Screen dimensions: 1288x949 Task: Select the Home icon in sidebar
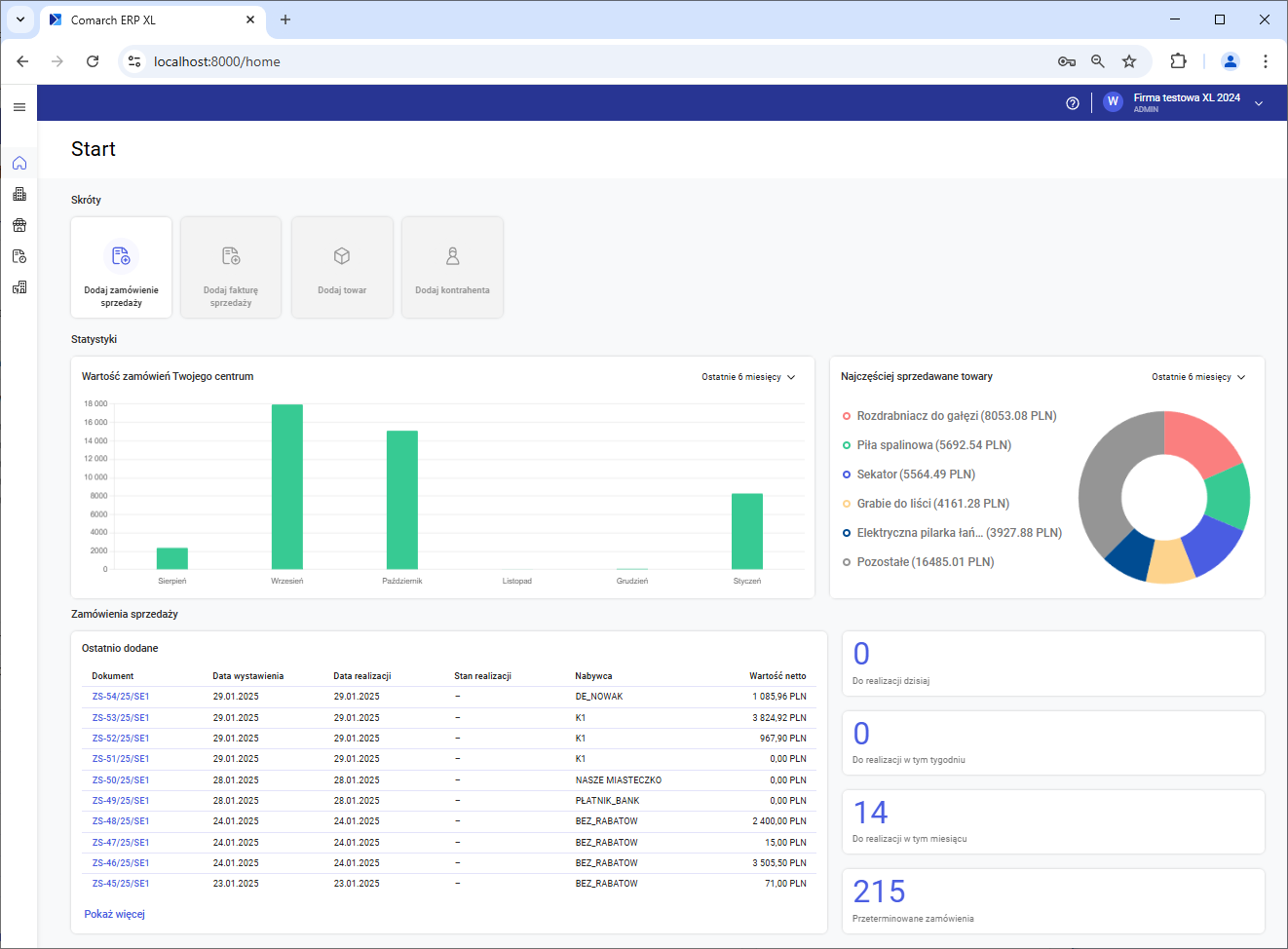coord(19,163)
